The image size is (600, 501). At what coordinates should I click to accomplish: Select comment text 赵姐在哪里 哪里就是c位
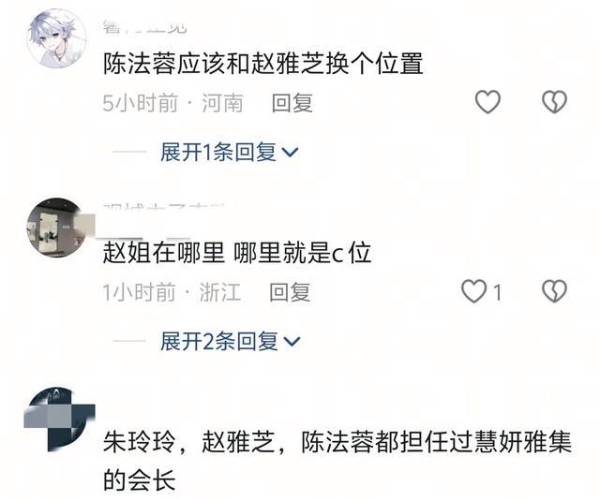237,253
